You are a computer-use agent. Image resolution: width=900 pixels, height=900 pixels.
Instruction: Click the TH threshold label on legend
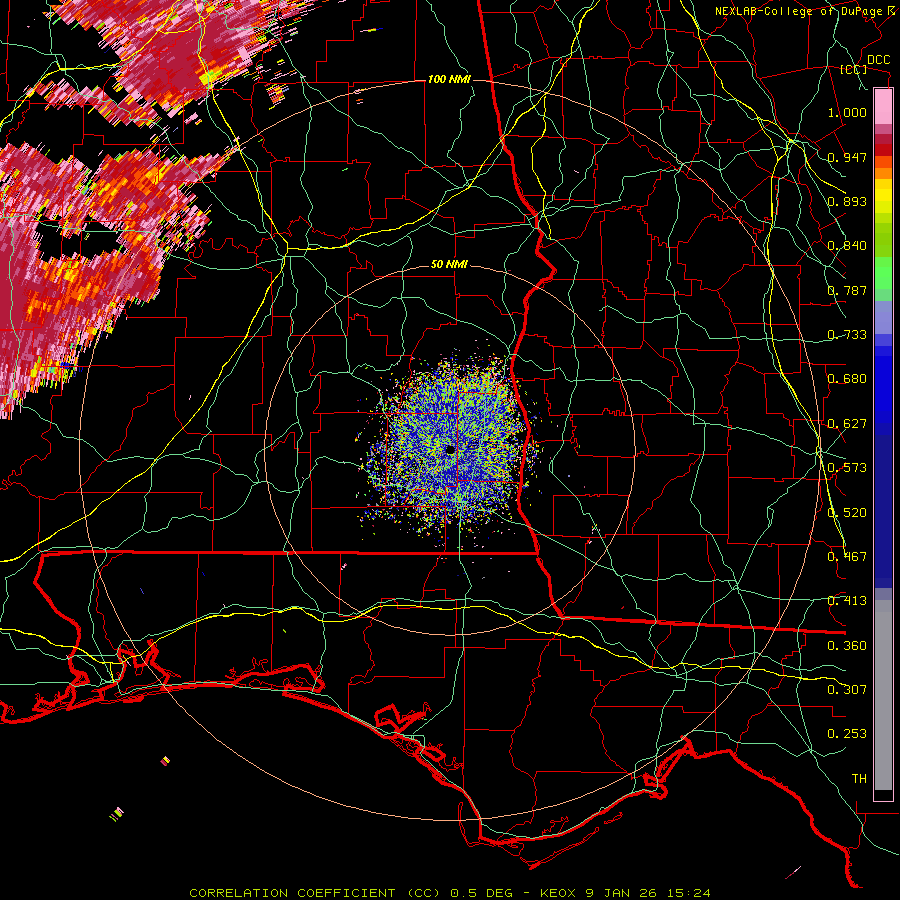(859, 779)
